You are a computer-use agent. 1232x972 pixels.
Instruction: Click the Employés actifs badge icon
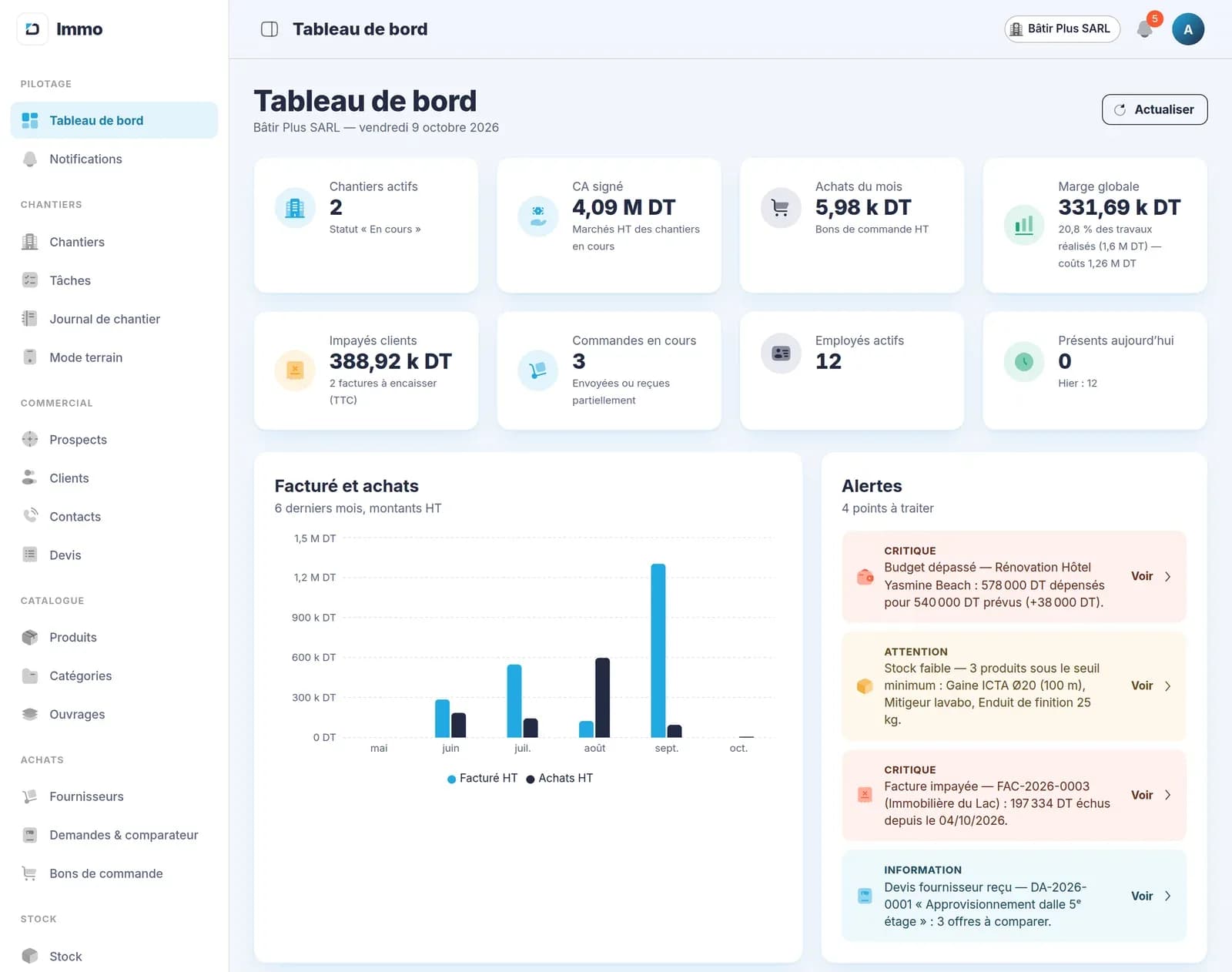click(781, 354)
